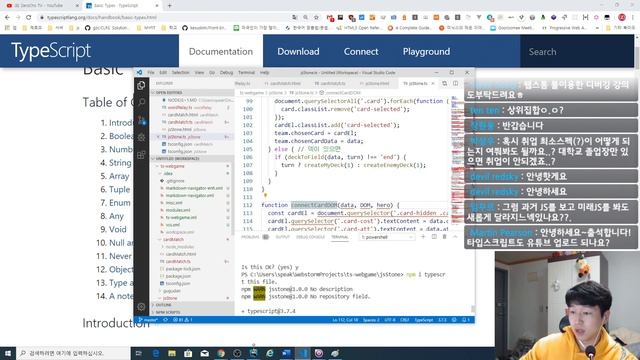
Task: Open the Debug menu in VS Code
Action: click(226, 72)
